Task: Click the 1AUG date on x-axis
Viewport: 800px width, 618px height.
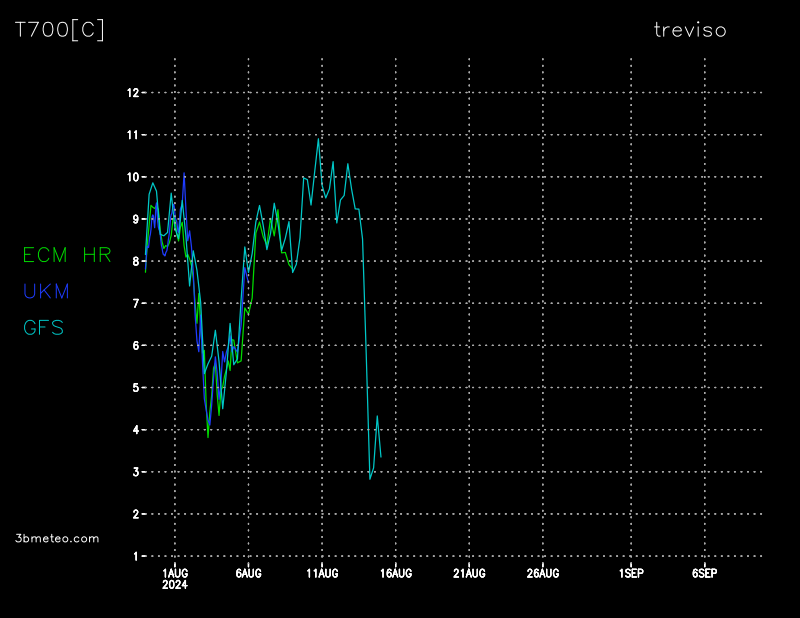Action: (x=175, y=573)
